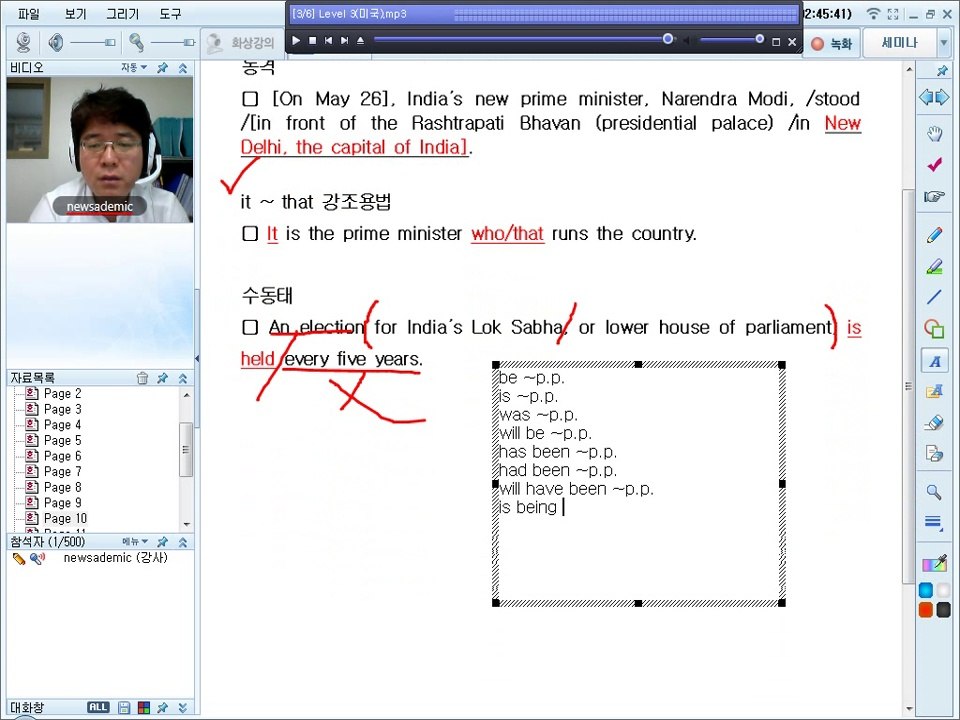Image resolution: width=960 pixels, height=720 pixels.
Task: Mute the speaker icon
Action: coord(56,42)
